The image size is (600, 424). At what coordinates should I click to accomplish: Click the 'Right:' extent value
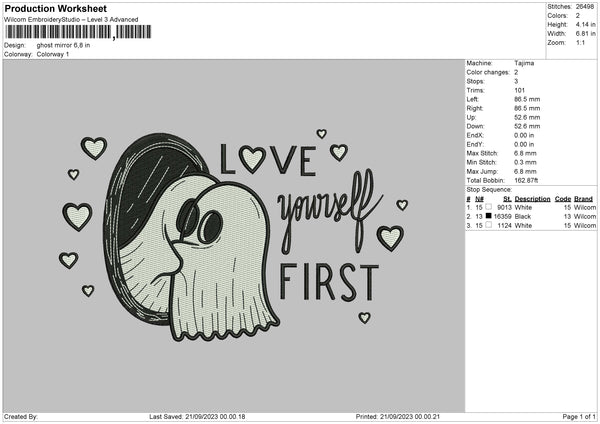(527, 108)
